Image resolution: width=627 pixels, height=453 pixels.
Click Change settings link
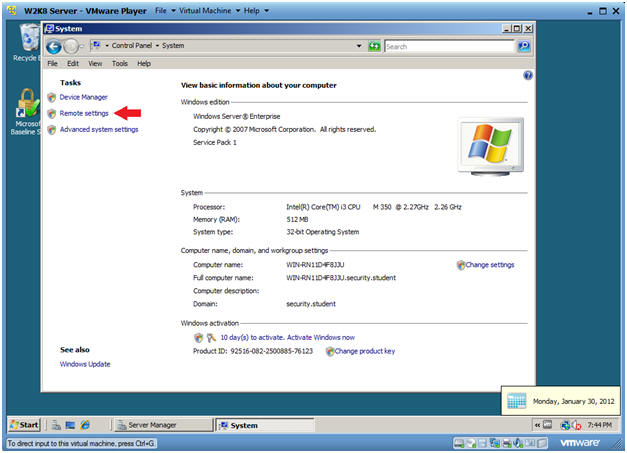pos(490,265)
